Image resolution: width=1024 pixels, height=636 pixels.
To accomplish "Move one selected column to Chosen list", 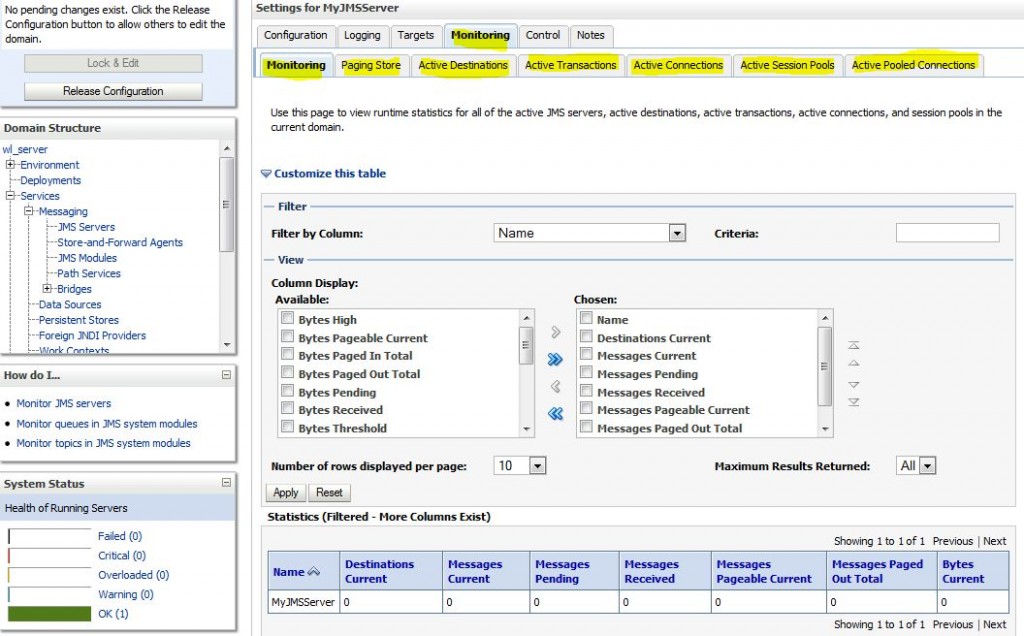I will [556, 332].
